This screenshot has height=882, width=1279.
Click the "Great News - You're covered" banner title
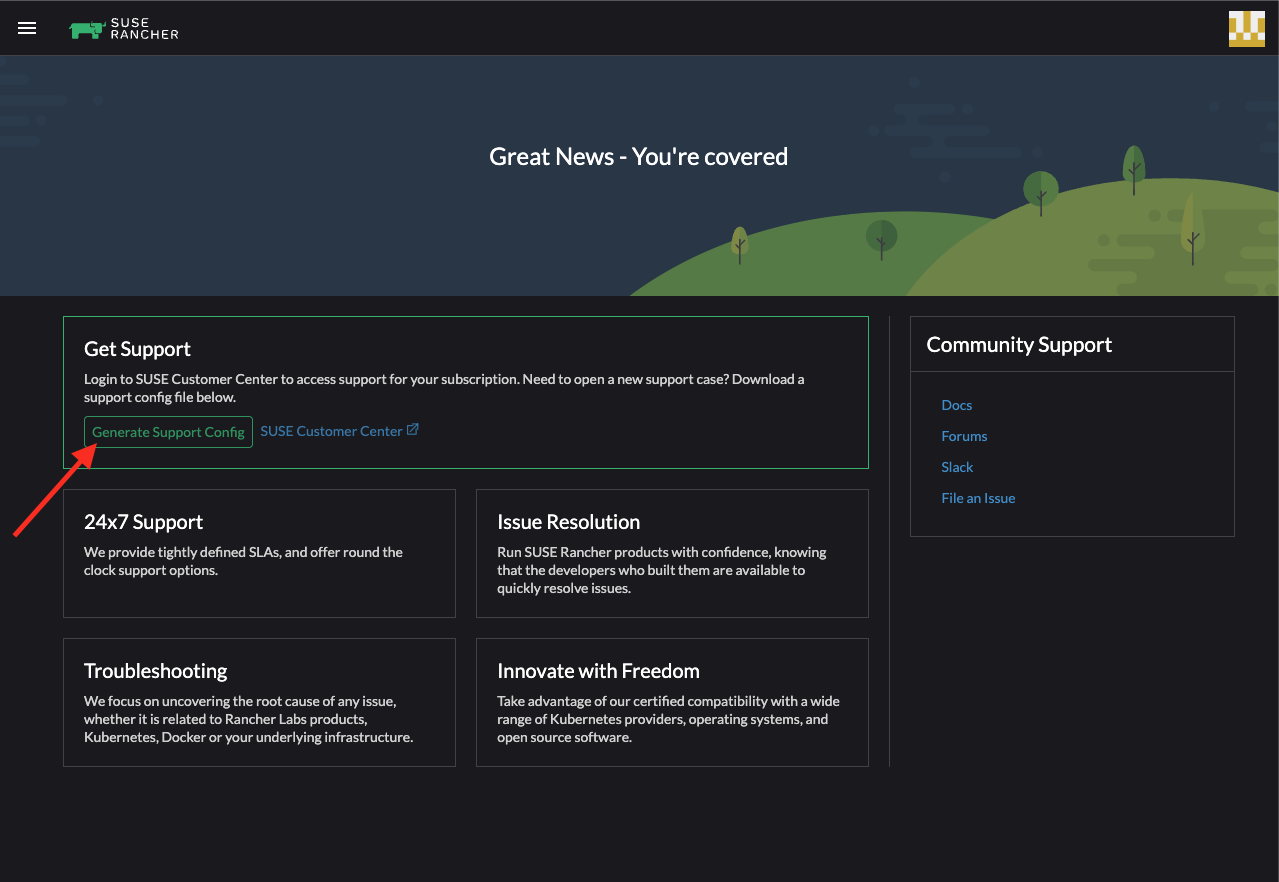(x=638, y=157)
